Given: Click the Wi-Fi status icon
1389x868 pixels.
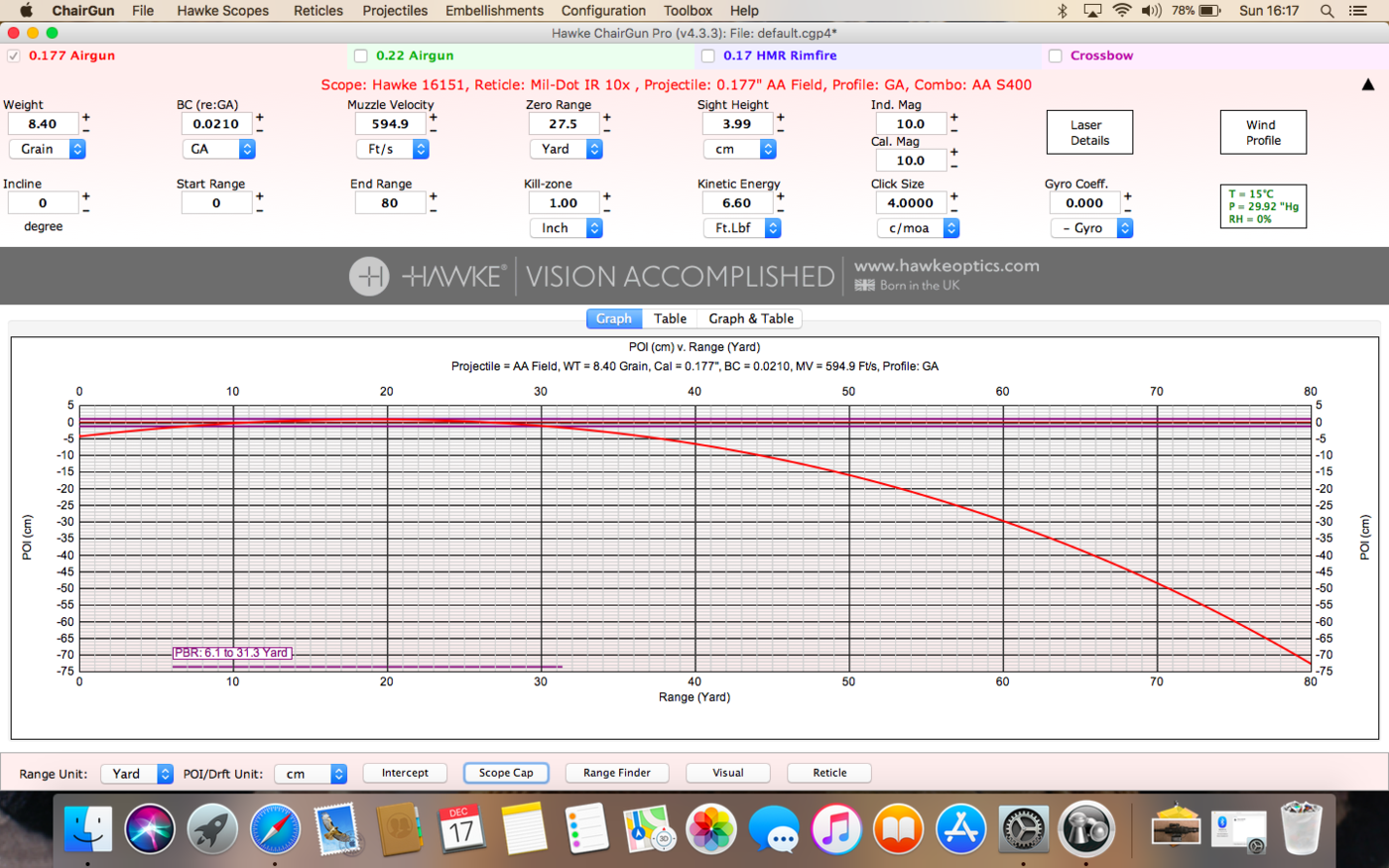Looking at the screenshot, I should tap(1122, 11).
